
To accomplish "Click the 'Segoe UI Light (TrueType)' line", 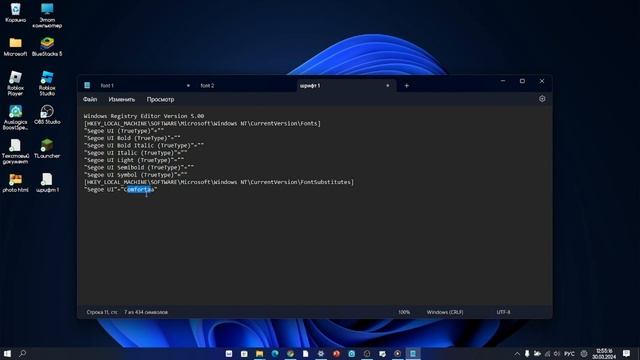I will [134, 160].
